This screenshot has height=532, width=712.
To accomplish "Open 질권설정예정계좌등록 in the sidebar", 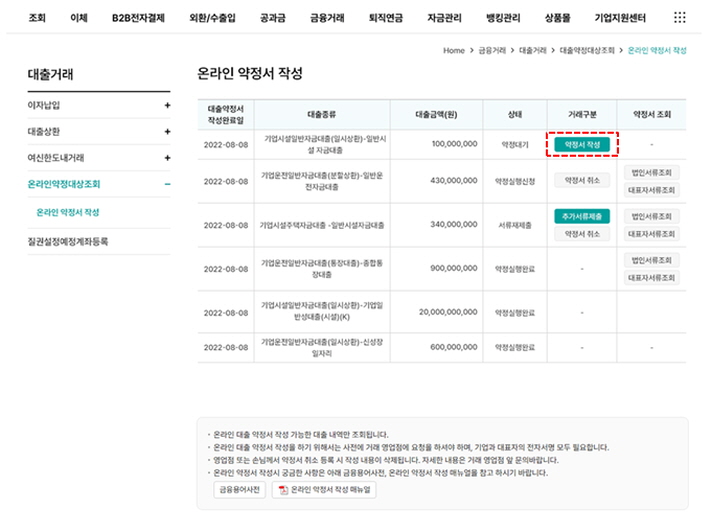I will (67, 241).
